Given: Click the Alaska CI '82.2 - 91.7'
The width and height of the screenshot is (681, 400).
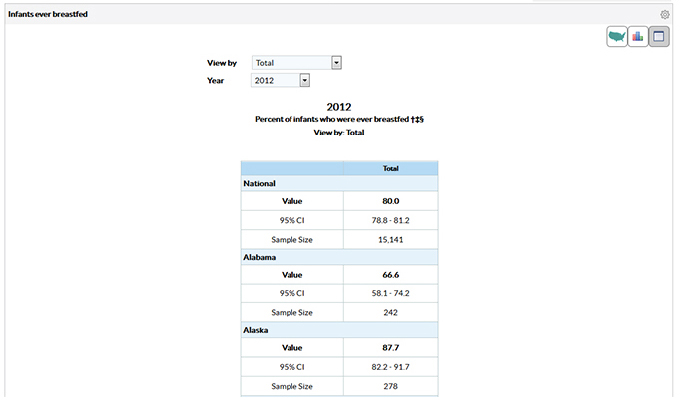Looking at the screenshot, I should pos(390,367).
